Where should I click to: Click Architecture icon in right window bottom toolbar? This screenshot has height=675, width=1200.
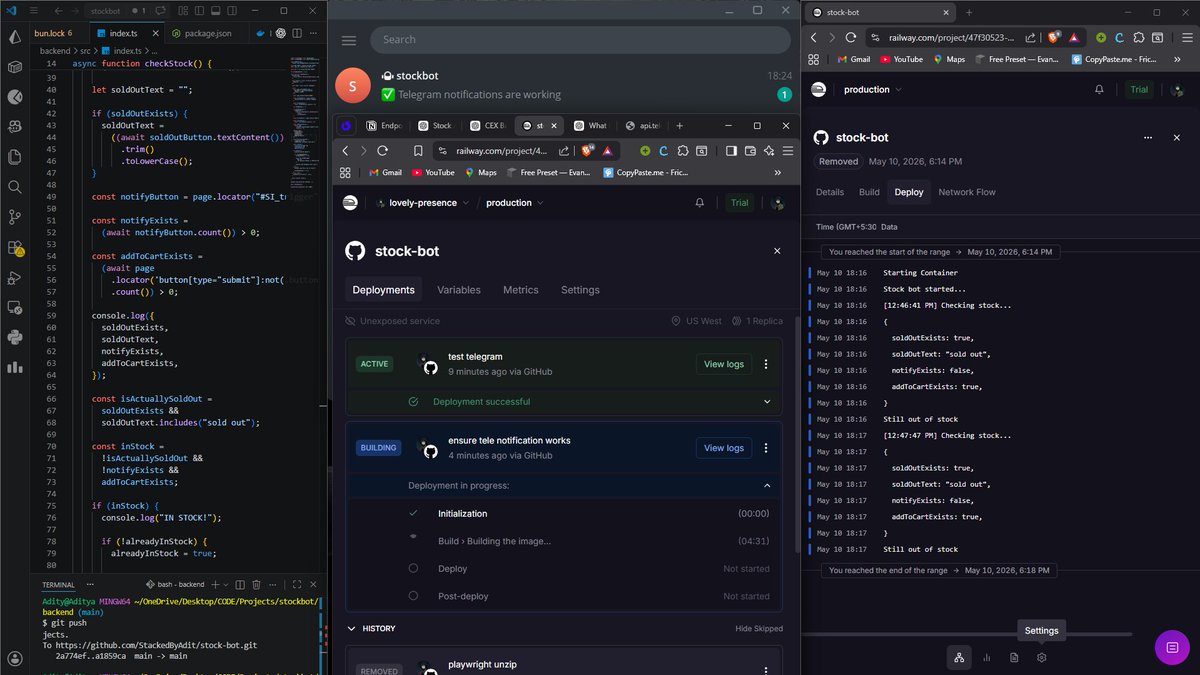click(959, 657)
